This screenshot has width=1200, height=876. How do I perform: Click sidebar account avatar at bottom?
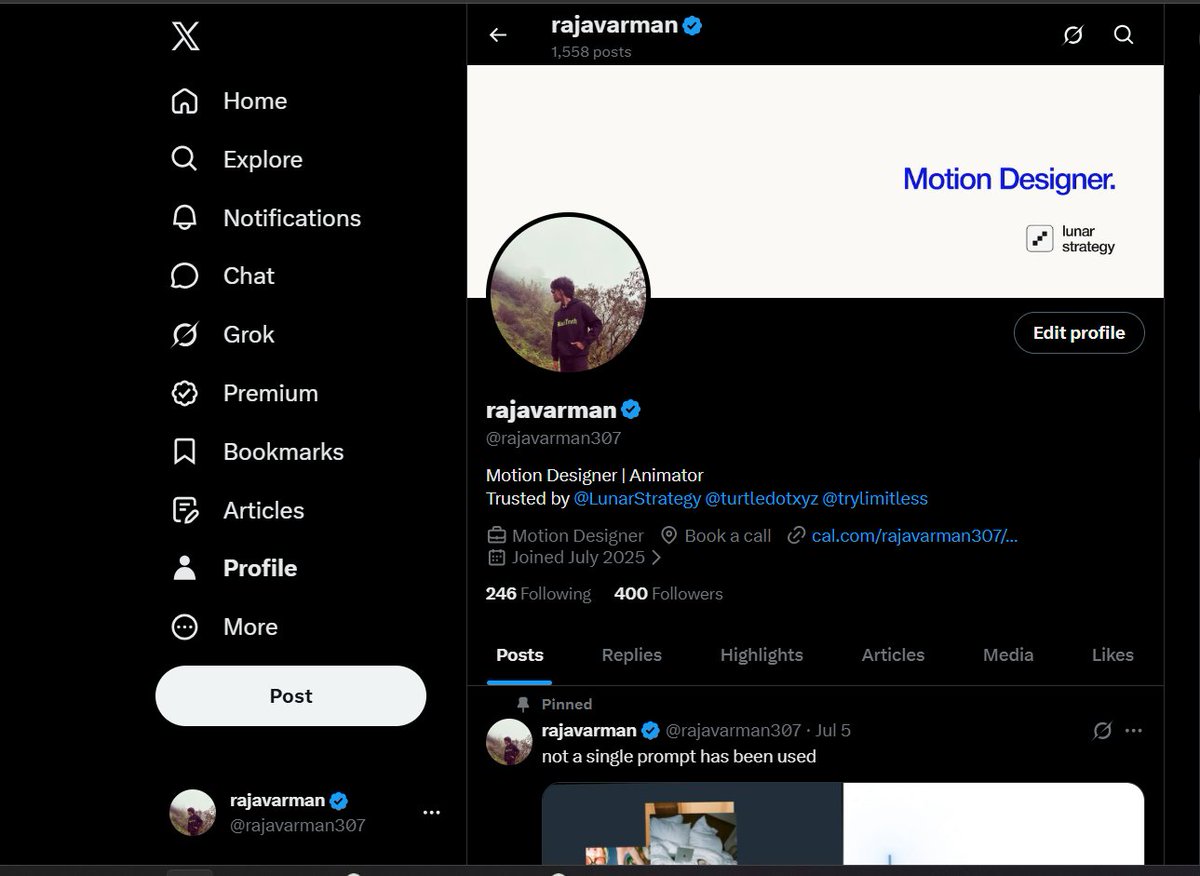pyautogui.click(x=193, y=813)
